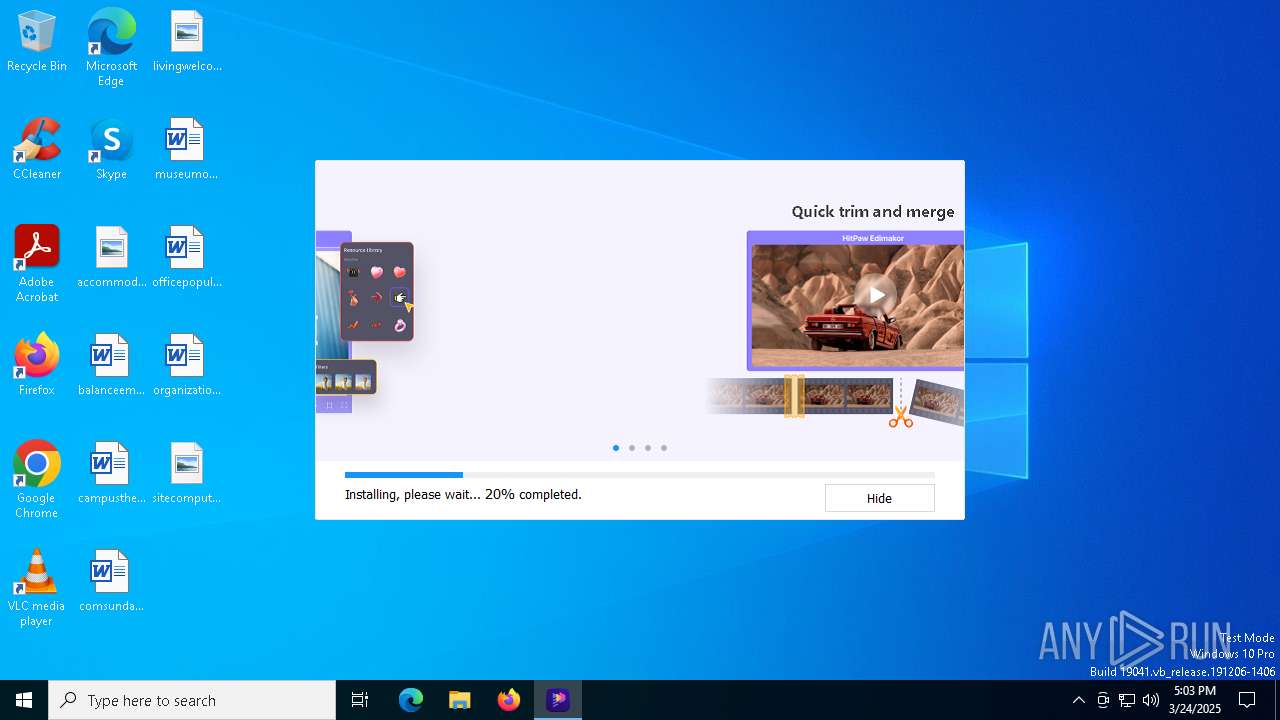The image size is (1280, 720).
Task: Open Task View from the taskbar
Action: 360,700
